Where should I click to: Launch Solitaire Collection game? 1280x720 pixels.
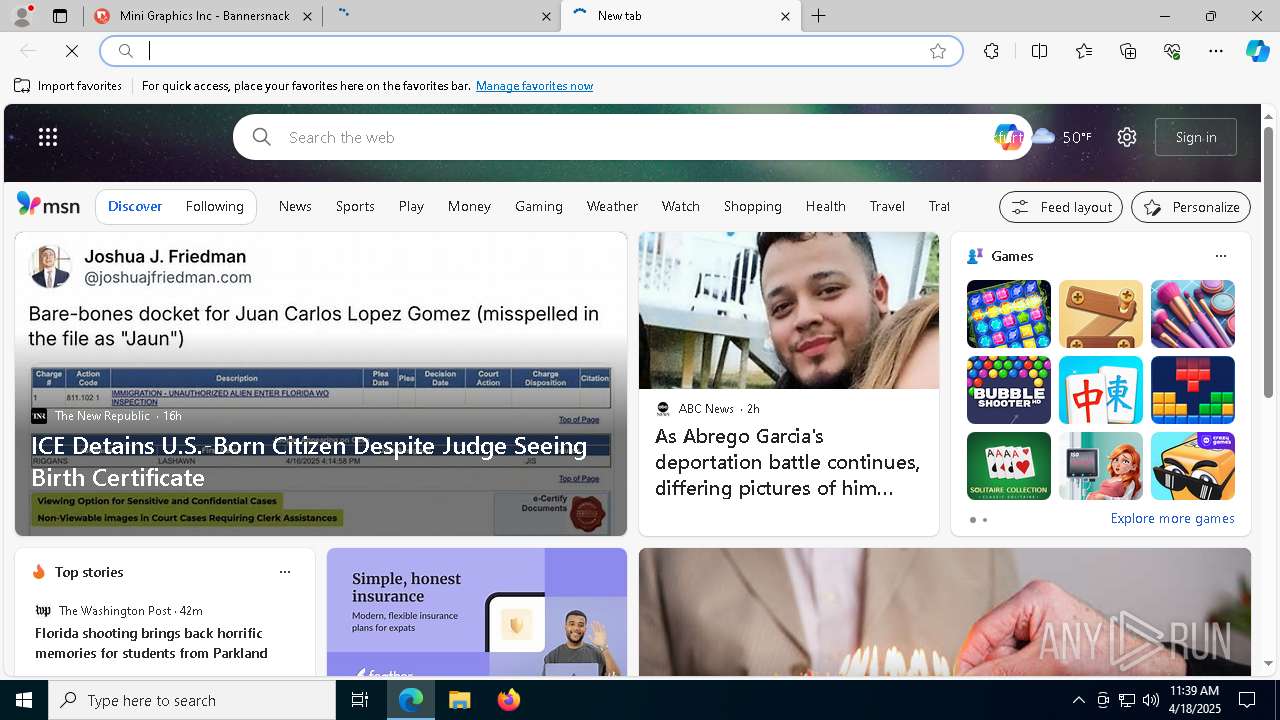point(1009,466)
